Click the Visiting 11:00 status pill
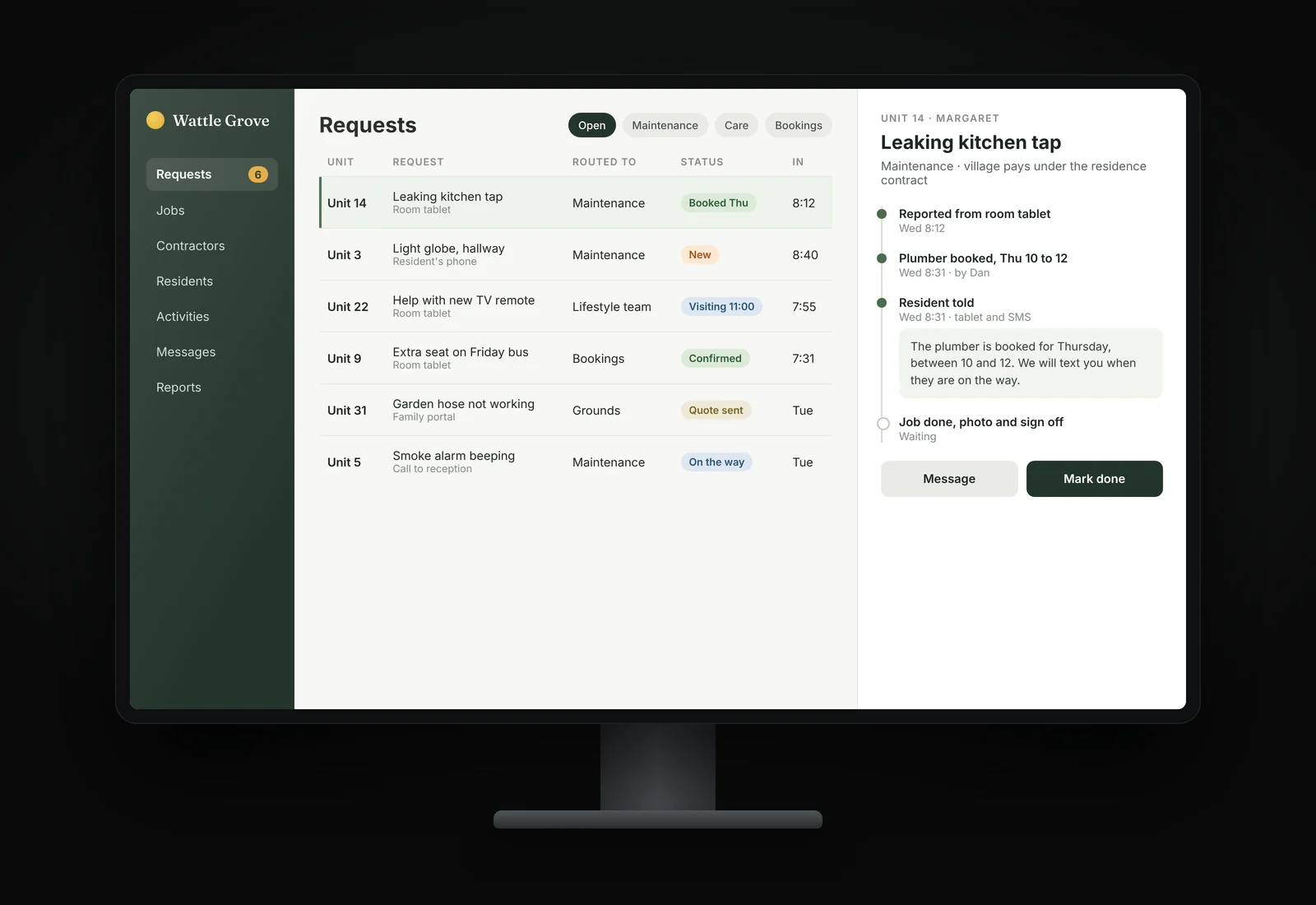 click(721, 307)
